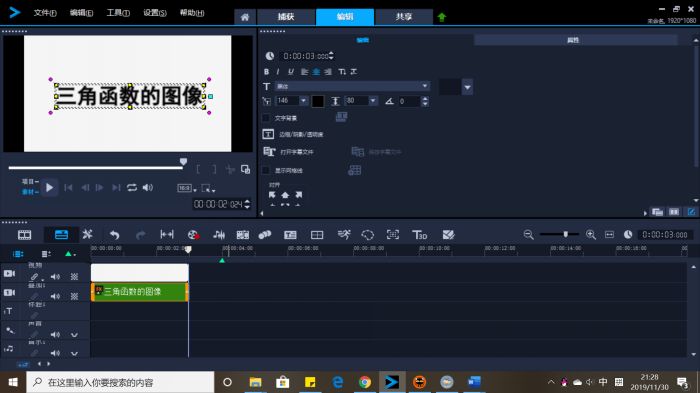Open the sound mixer waveform icon
The width and height of the screenshot is (700, 393).
click(219, 234)
